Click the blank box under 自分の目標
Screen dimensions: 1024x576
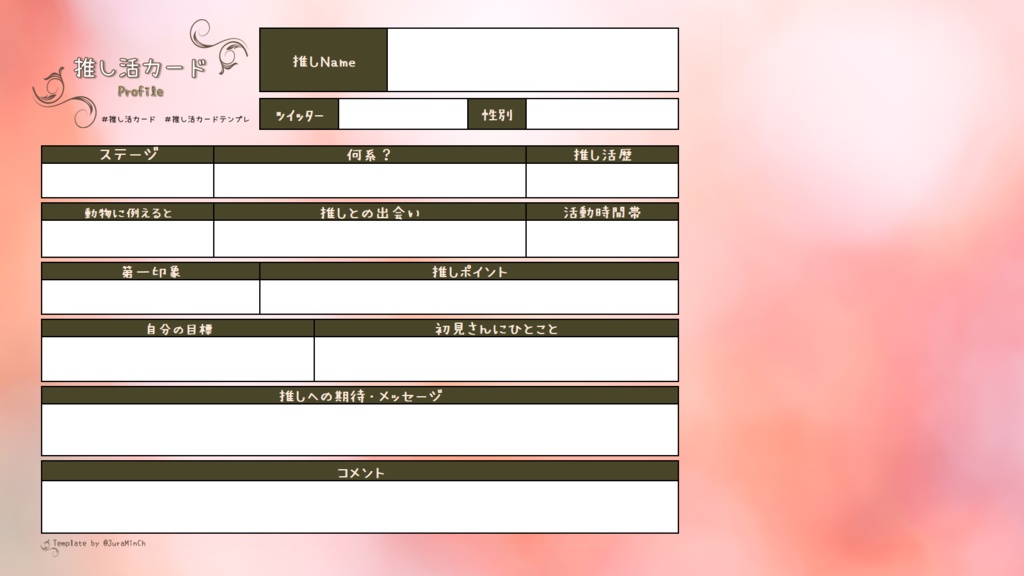pyautogui.click(x=178, y=359)
